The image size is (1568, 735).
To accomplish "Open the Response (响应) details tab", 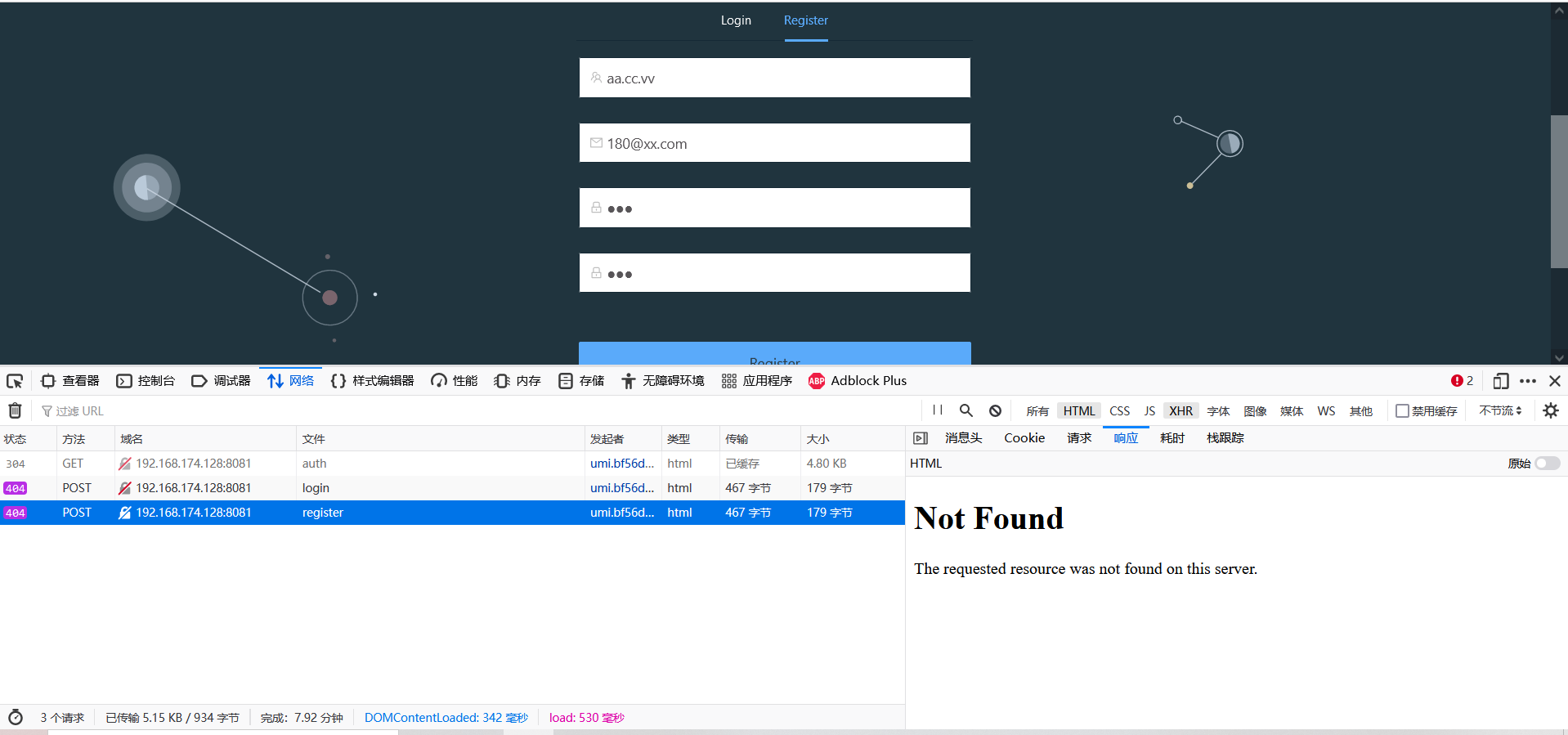I will 1126,438.
